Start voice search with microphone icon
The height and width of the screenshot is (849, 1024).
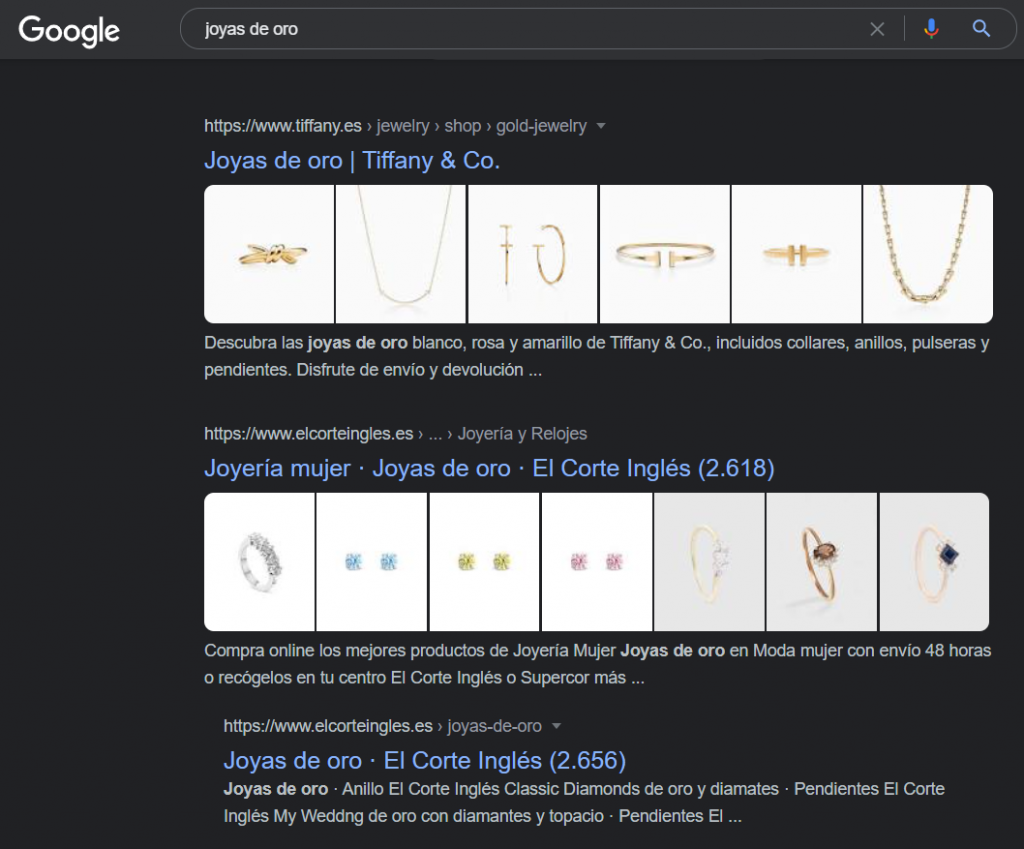click(931, 29)
